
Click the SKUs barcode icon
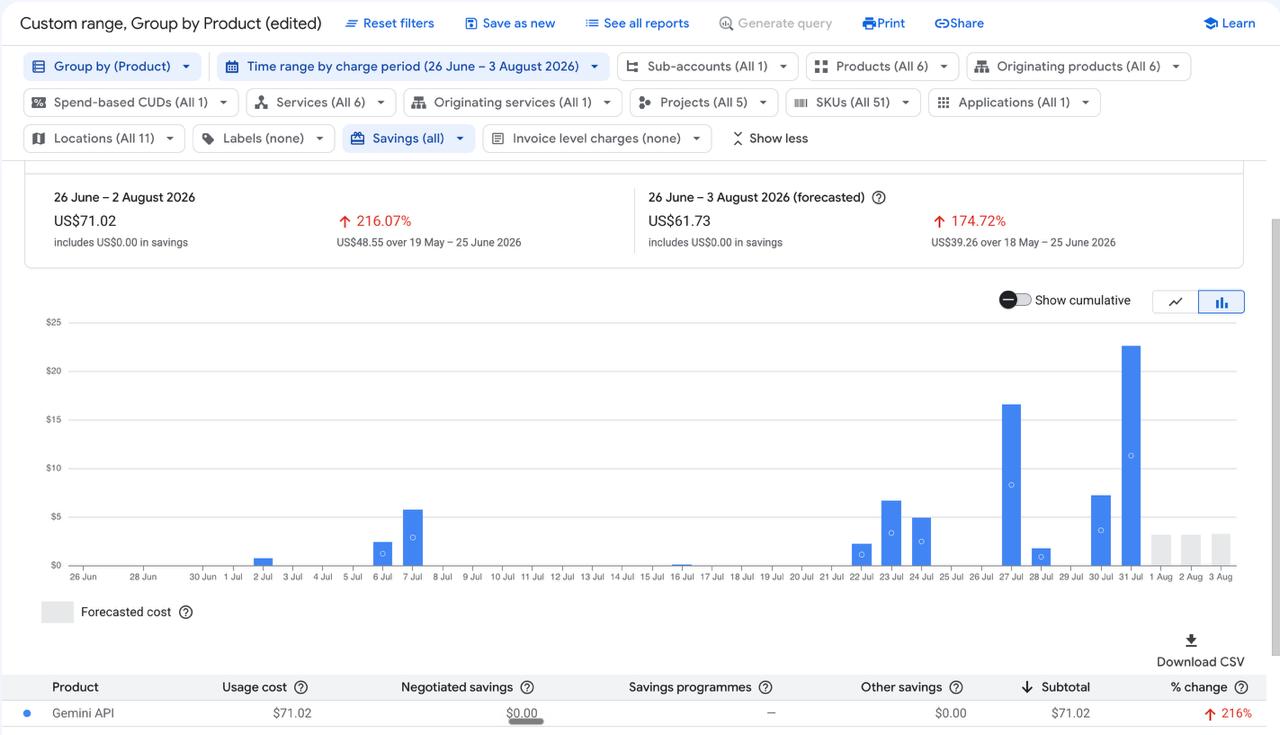coord(801,102)
